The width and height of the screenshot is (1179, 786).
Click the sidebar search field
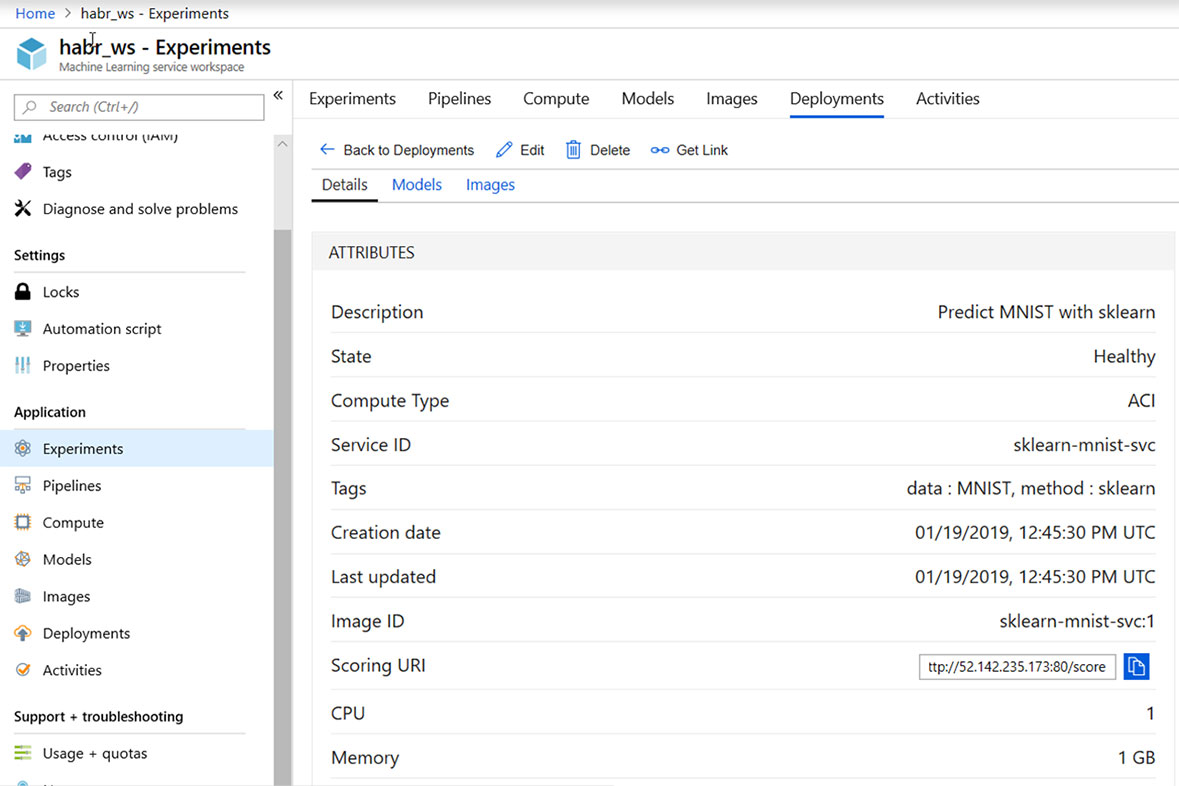139,107
